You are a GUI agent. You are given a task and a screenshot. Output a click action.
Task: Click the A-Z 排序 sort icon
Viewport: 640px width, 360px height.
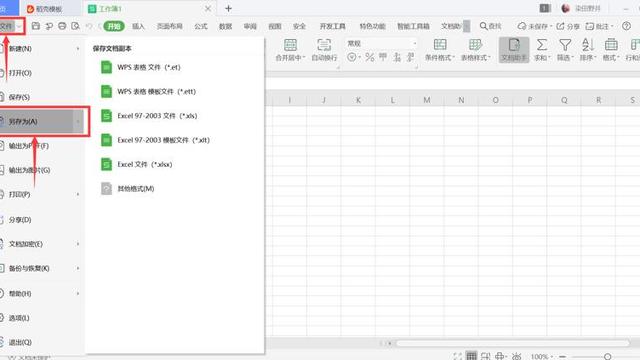(588, 44)
